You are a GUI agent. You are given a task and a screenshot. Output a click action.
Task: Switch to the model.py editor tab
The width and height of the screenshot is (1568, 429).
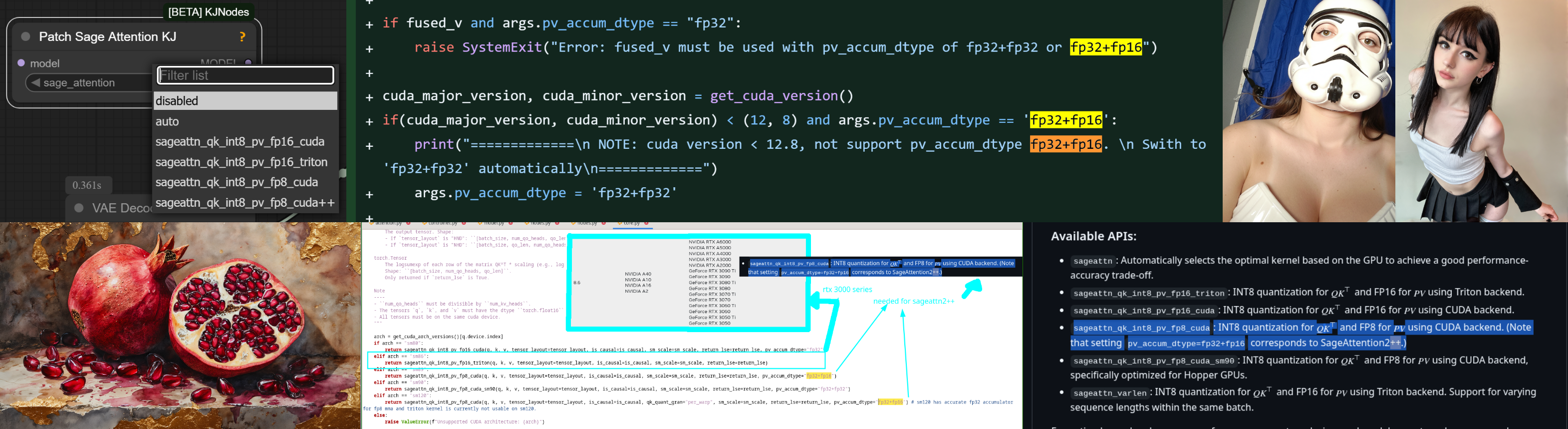coord(494,224)
